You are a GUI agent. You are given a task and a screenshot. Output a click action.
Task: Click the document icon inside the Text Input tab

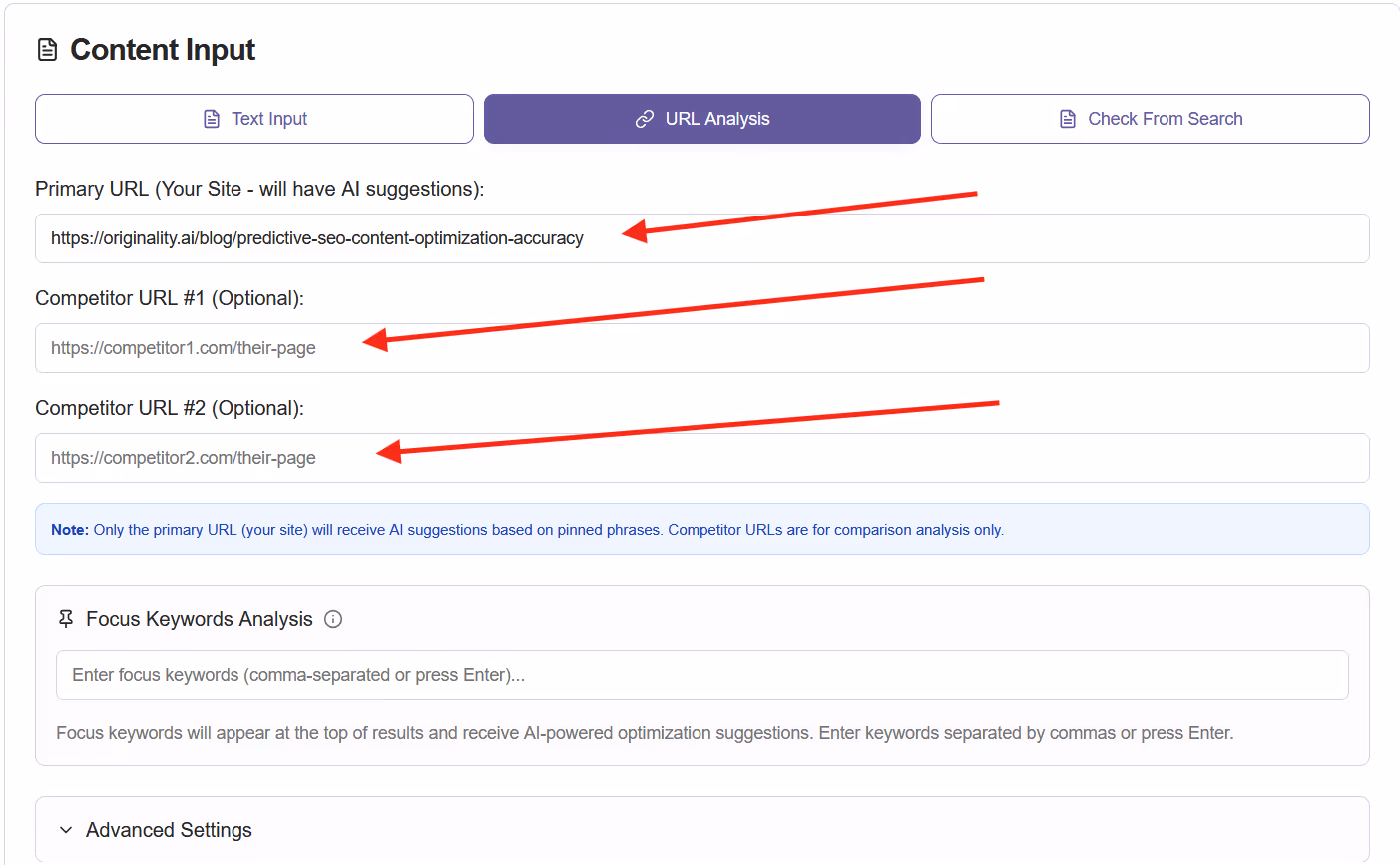coord(212,118)
